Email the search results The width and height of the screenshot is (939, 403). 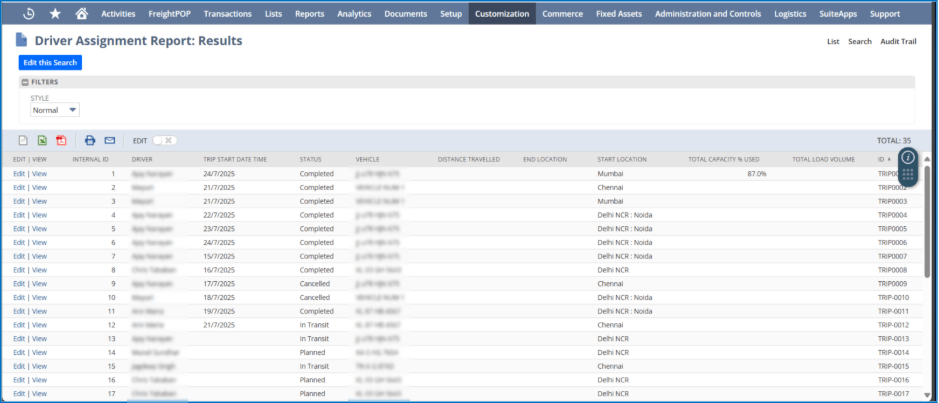click(110, 141)
